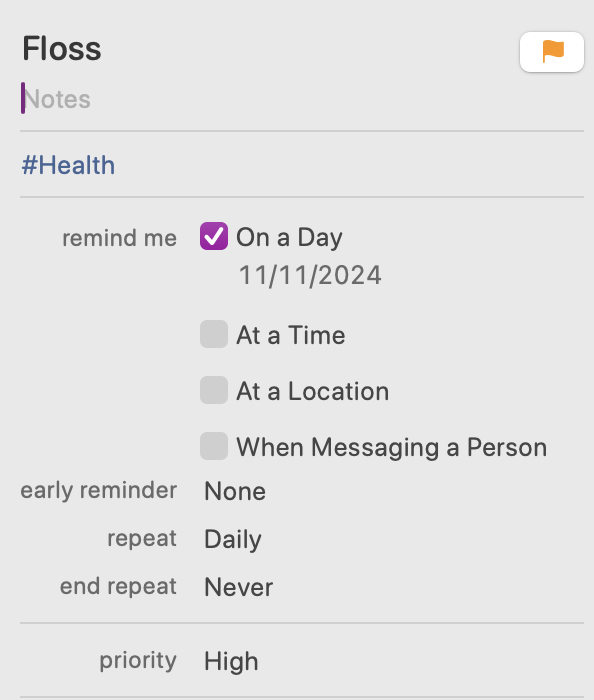Viewport: 594px width, 700px height.
Task: Toggle the orange flag button
Action: (552, 52)
